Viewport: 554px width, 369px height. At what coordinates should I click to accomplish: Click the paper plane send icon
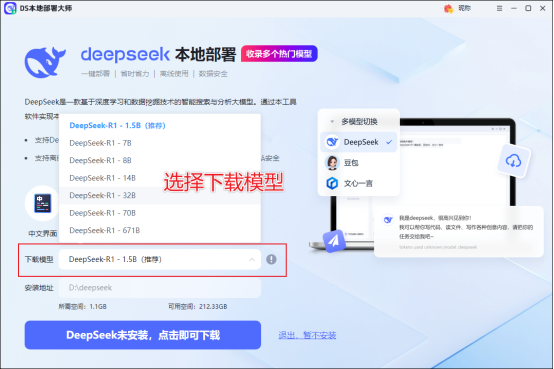(333, 241)
